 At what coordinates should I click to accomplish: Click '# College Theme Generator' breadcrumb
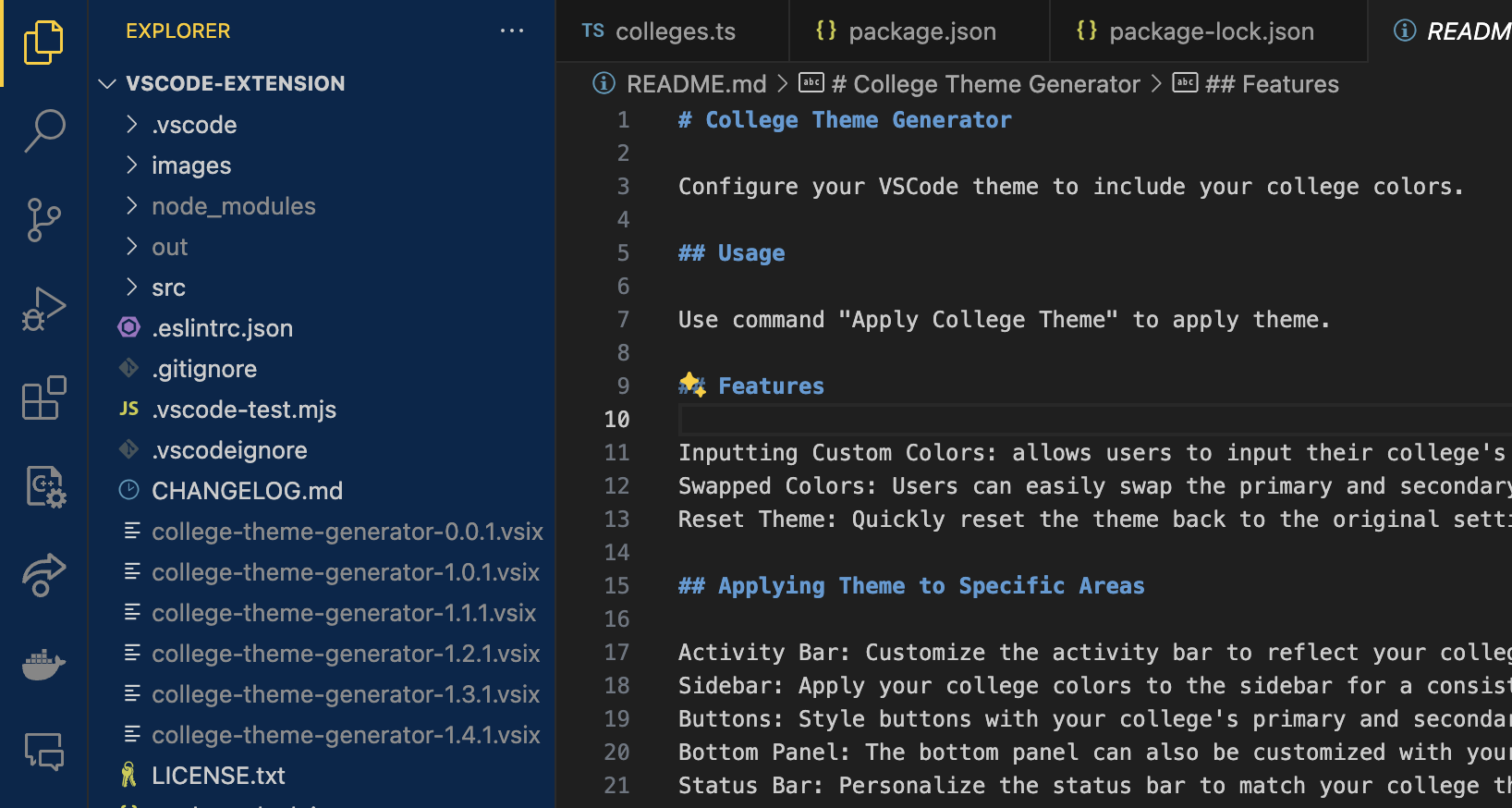(985, 84)
